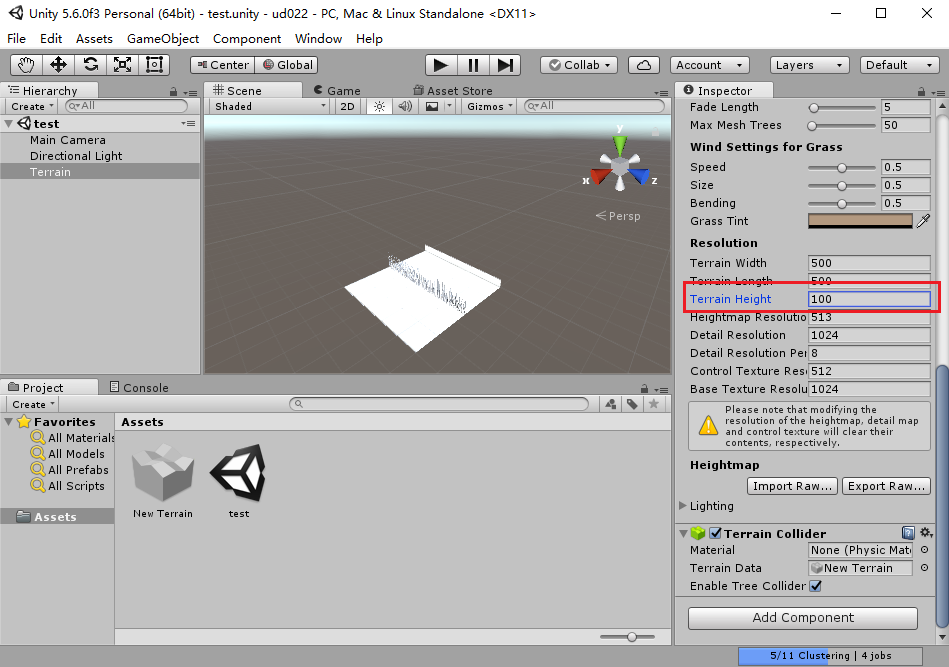
Task: Click the Play button
Action: click(441, 65)
